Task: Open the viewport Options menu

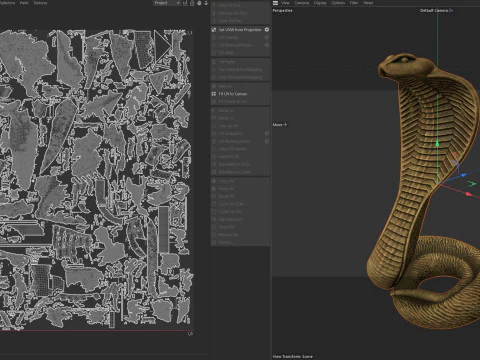Action: pos(338,3)
